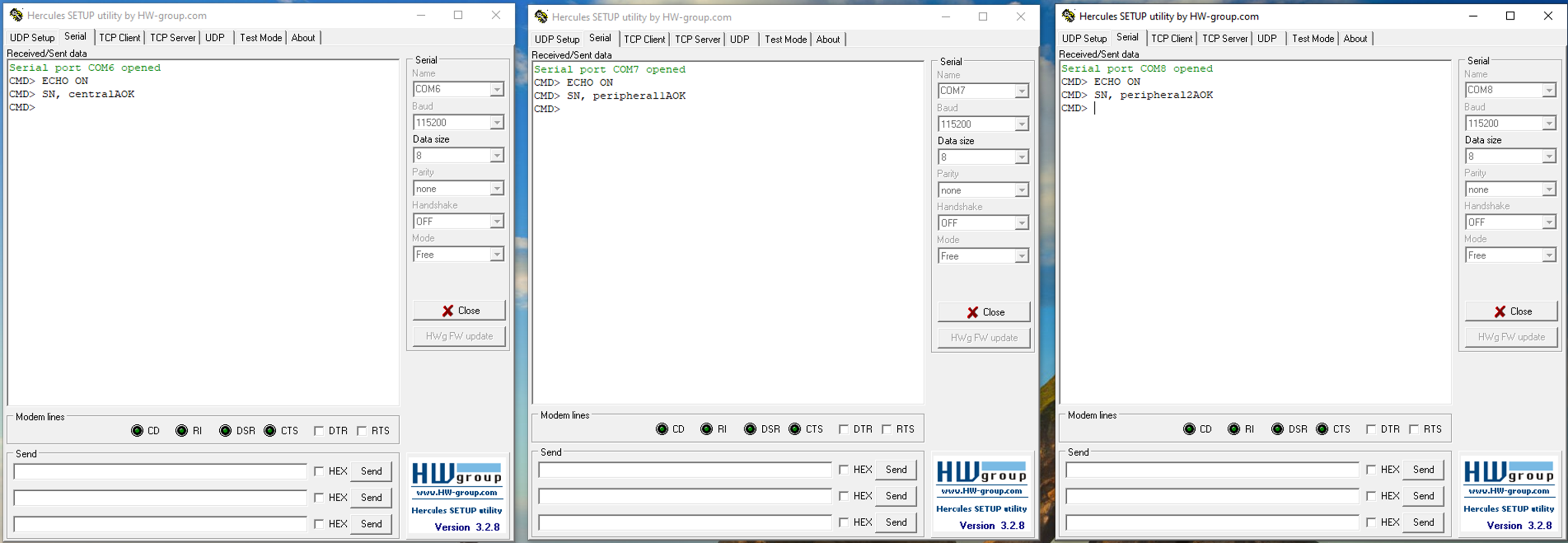The image size is (1568, 543).
Task: Open the COM6 port Name dropdown
Action: click(x=497, y=89)
